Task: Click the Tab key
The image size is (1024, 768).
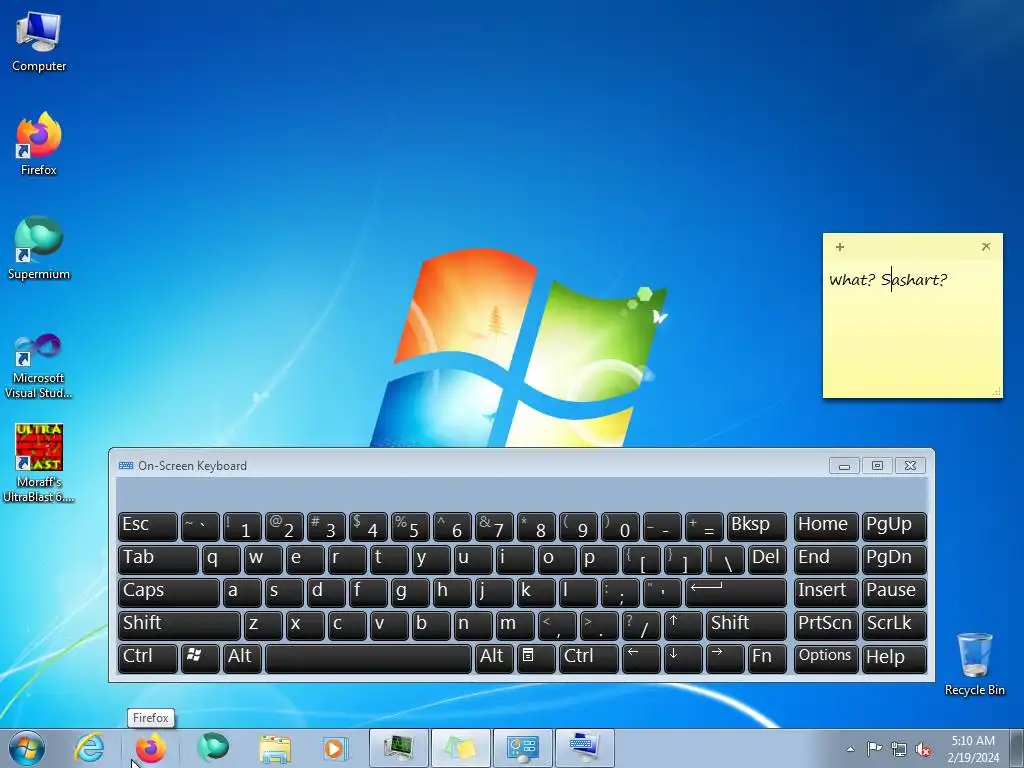Action: (158, 559)
